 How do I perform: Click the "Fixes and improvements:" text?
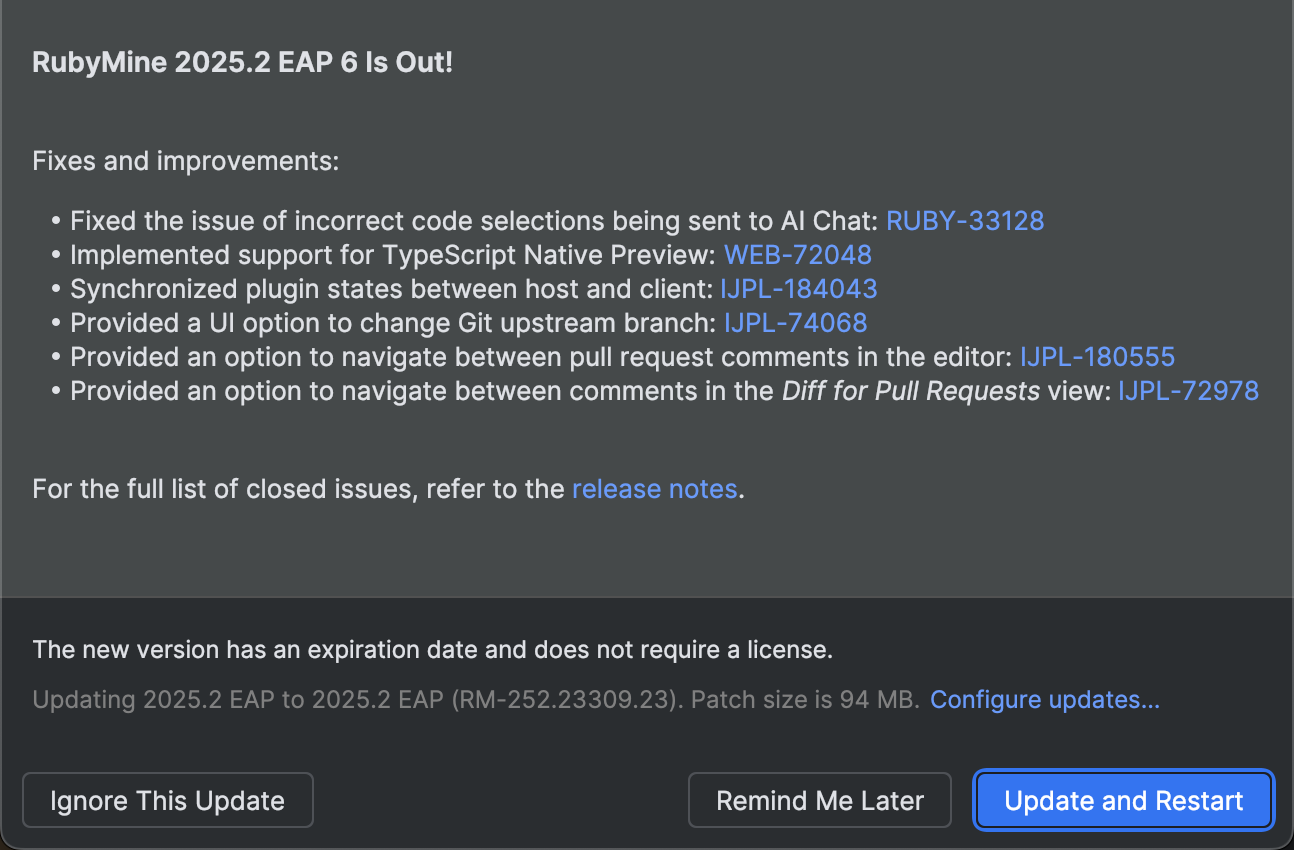point(186,160)
